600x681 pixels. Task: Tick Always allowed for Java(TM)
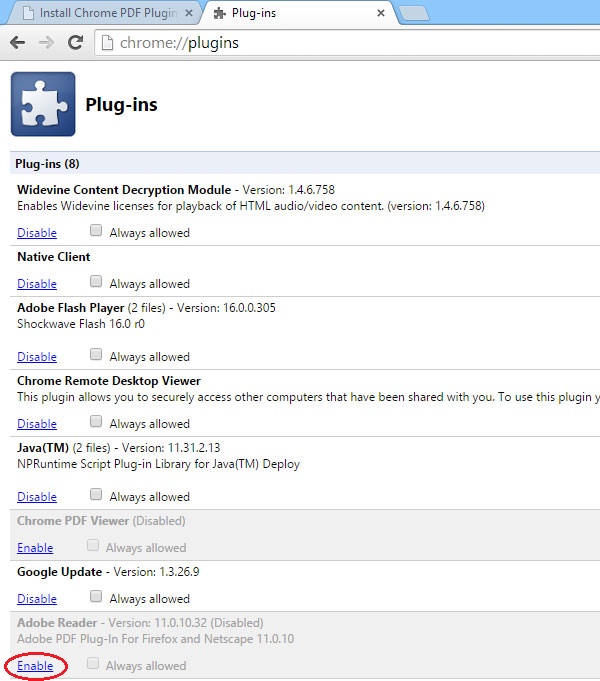click(x=96, y=495)
